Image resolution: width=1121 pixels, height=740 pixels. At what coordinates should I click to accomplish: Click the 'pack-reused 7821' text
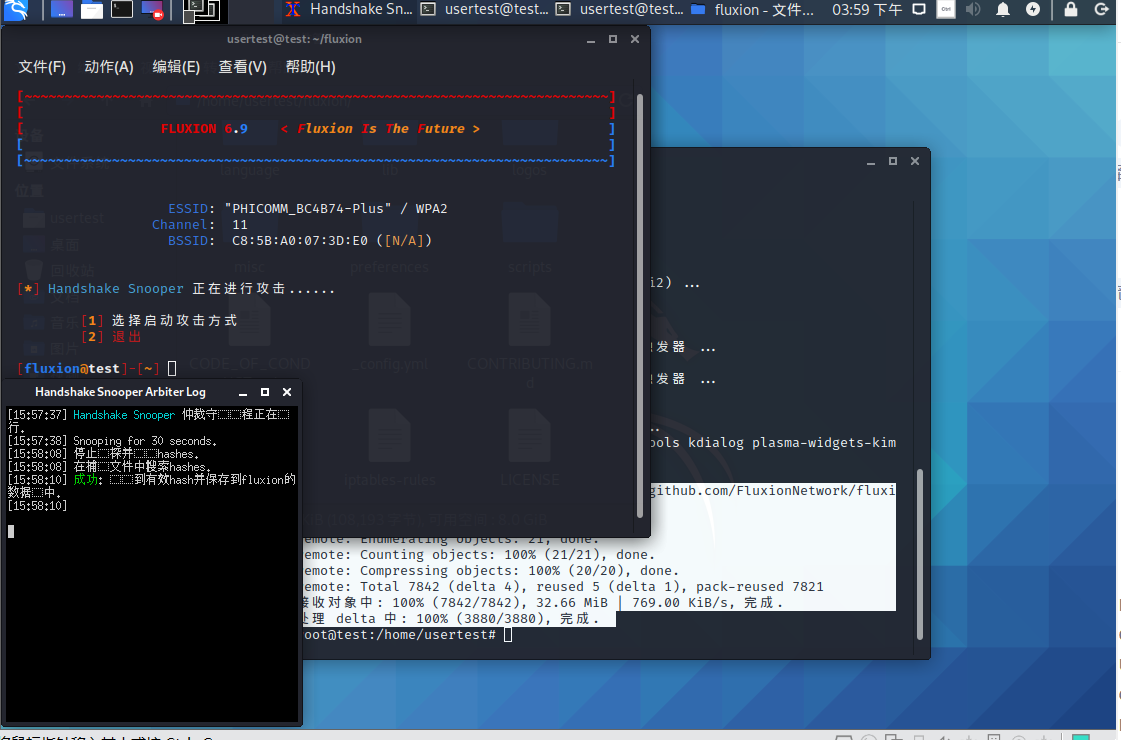[x=759, y=586]
